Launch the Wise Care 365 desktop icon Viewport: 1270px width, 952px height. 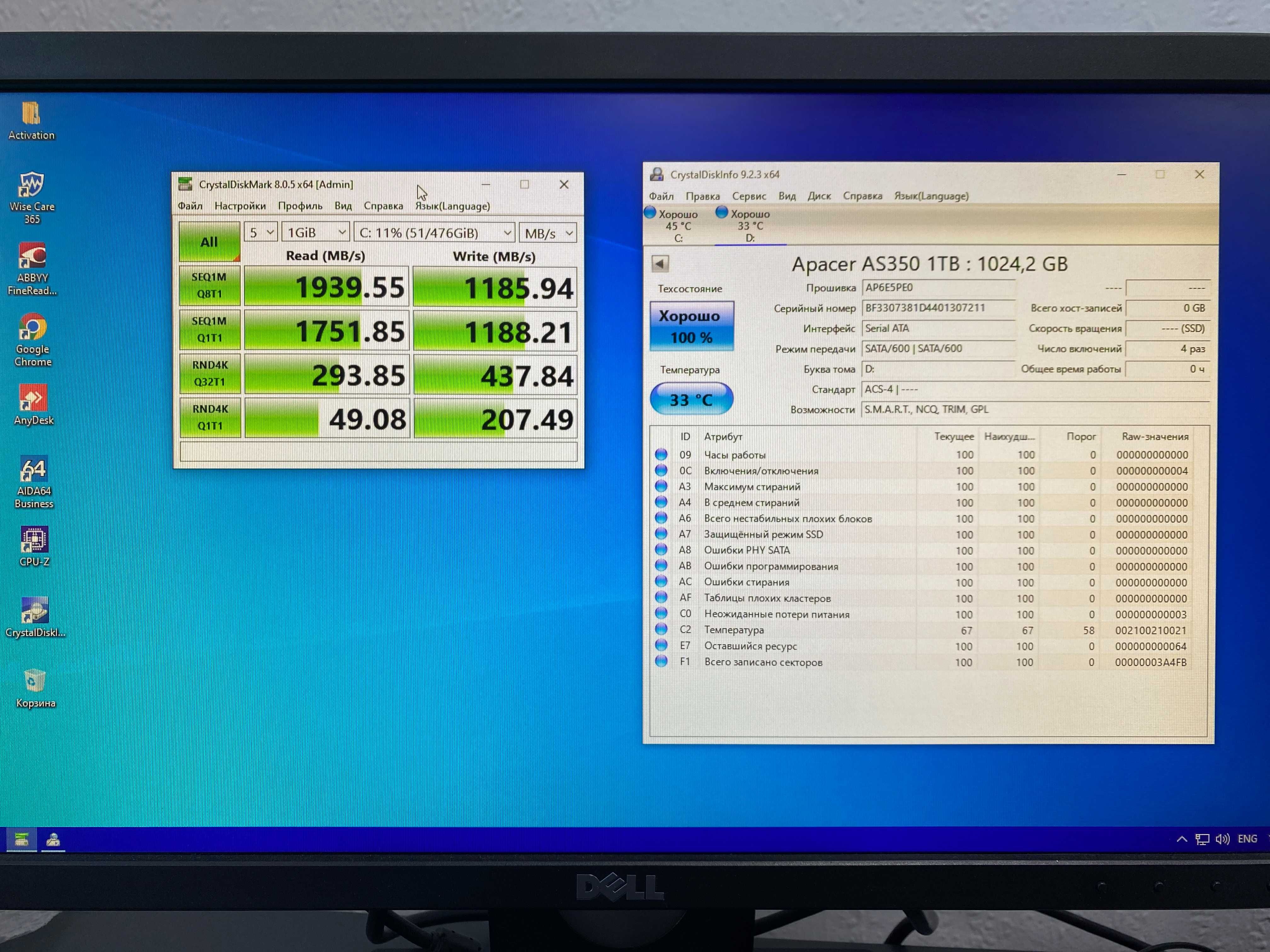pyautogui.click(x=31, y=198)
